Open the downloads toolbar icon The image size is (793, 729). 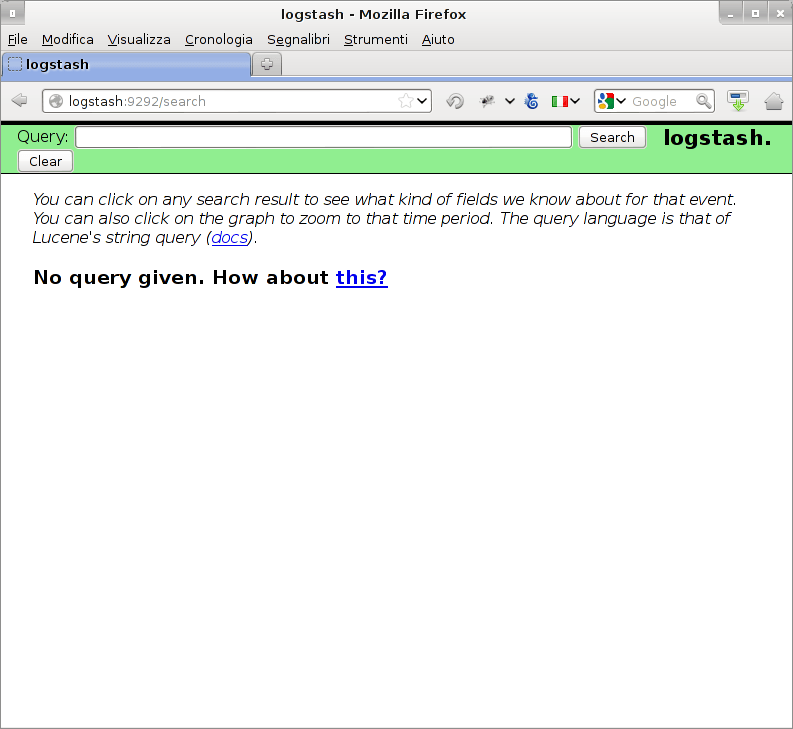point(738,101)
